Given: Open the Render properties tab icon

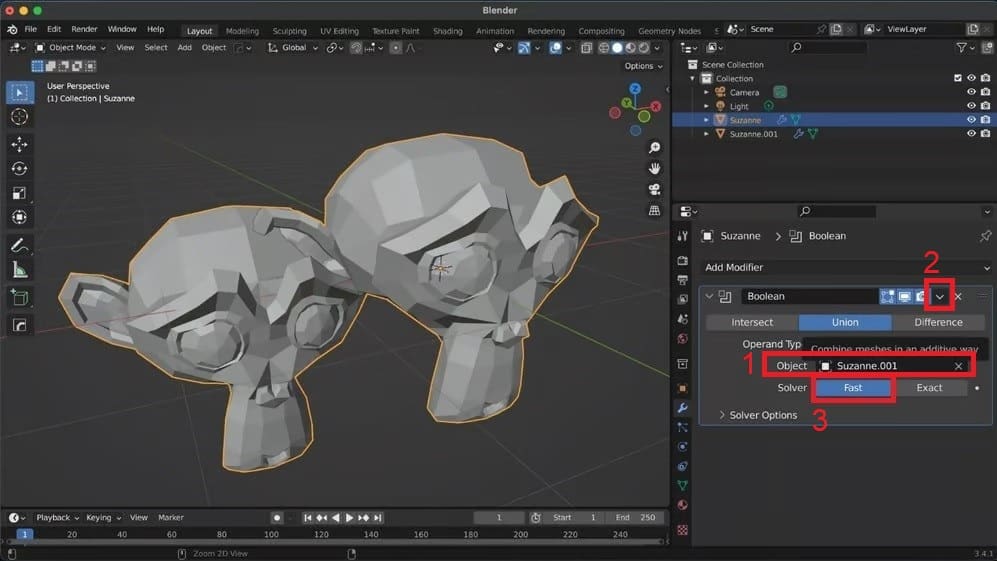Looking at the screenshot, I should click(682, 261).
